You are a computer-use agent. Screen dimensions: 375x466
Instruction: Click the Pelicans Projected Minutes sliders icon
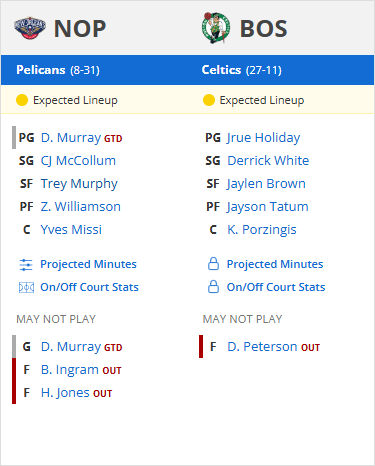(26, 265)
